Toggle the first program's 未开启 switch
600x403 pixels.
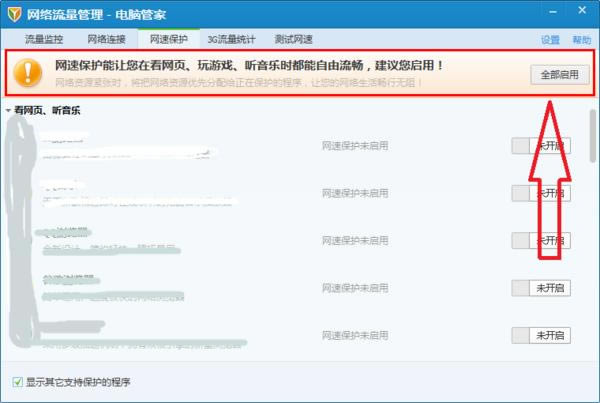point(541,145)
